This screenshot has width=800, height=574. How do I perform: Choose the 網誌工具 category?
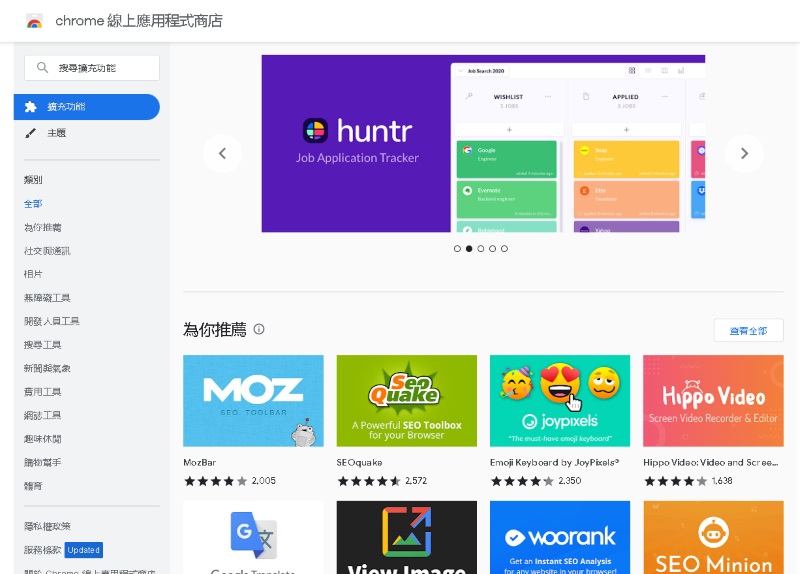42,415
